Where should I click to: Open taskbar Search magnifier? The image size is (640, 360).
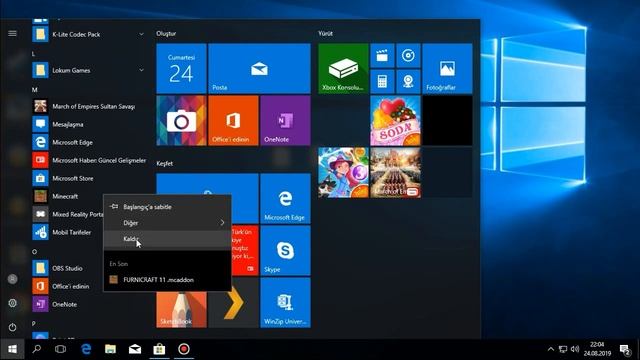point(37,349)
